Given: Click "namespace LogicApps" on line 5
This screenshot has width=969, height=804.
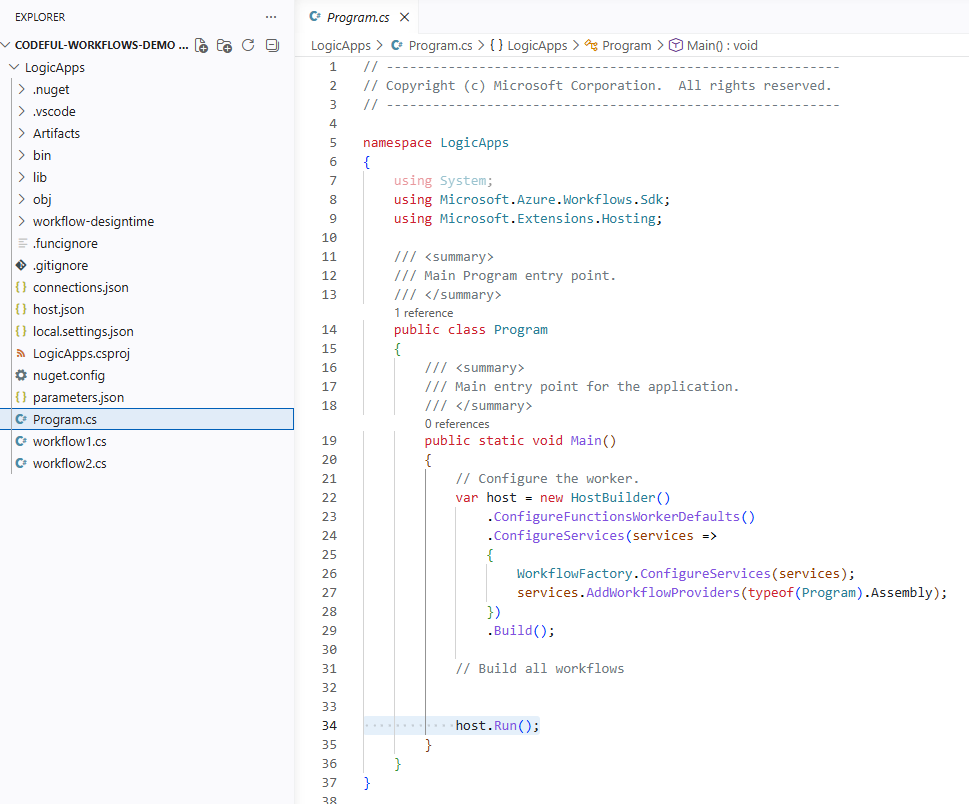Looking at the screenshot, I should tap(436, 143).
